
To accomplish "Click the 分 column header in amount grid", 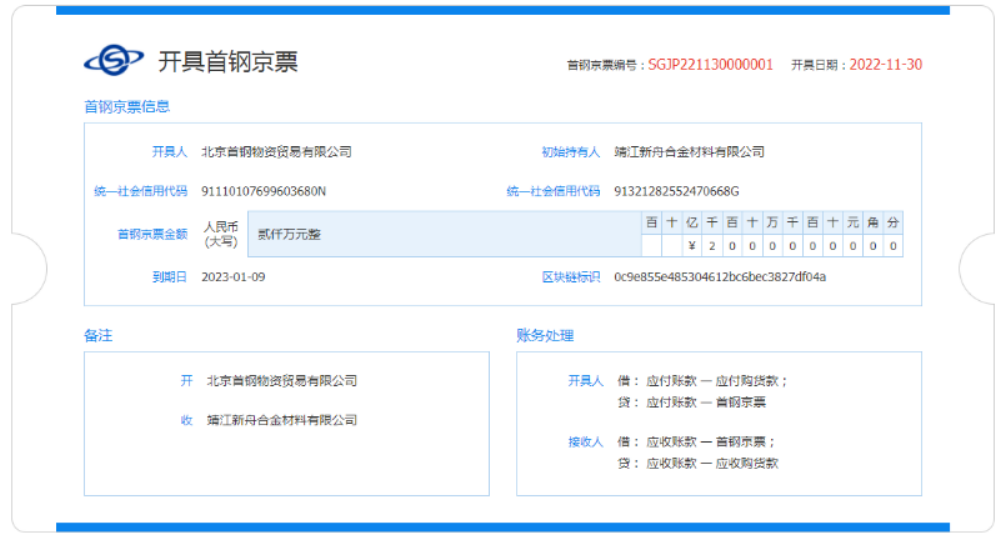I will click(x=893, y=223).
